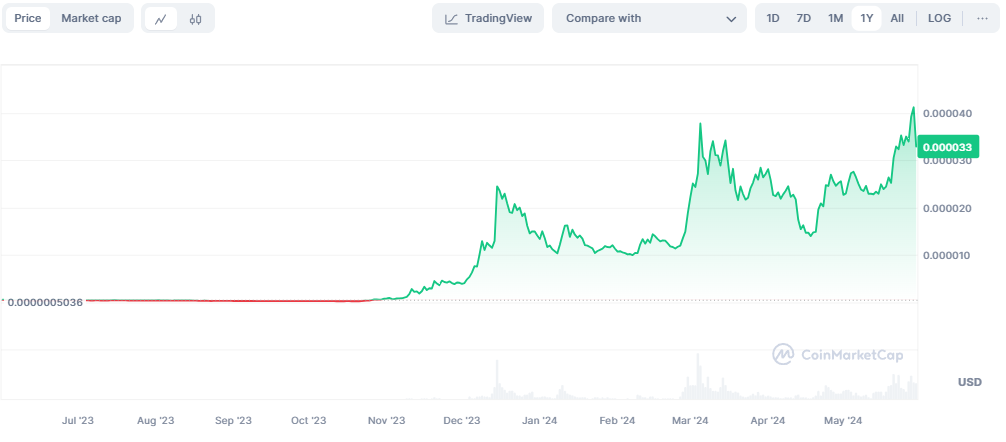Toggle LOG scale on chart

click(x=939, y=18)
